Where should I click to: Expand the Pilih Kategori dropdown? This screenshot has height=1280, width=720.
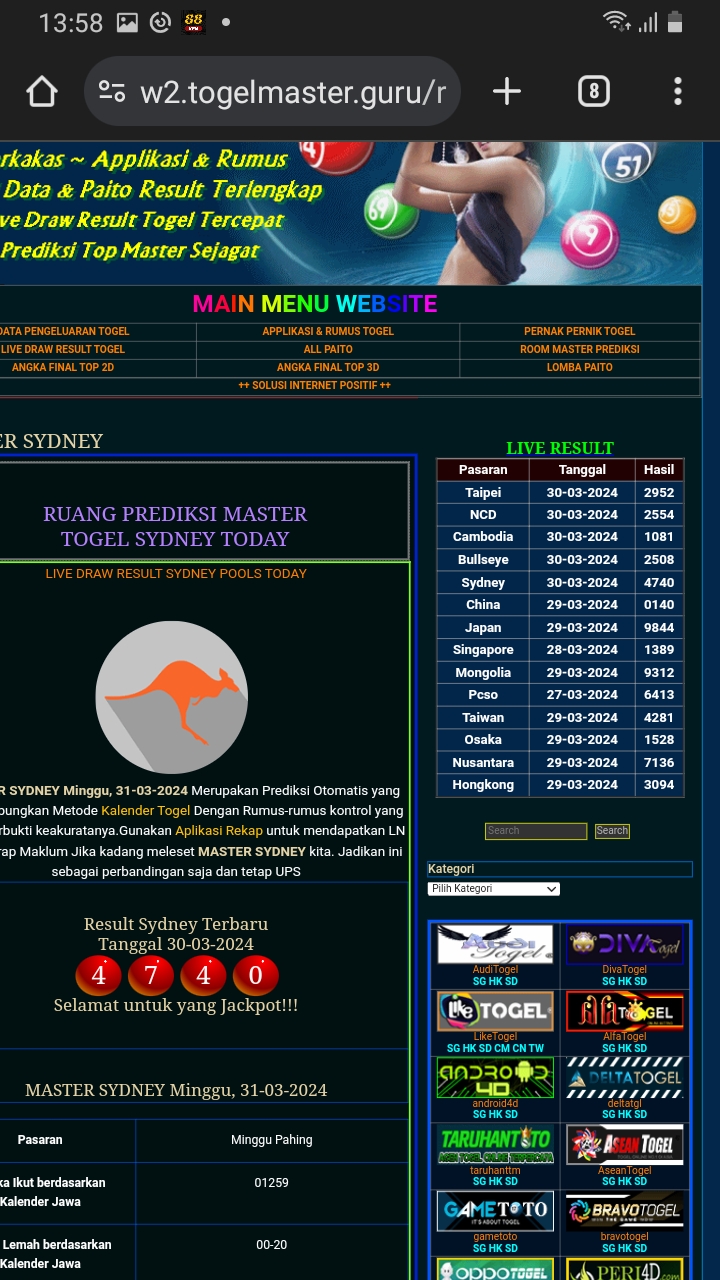point(493,889)
